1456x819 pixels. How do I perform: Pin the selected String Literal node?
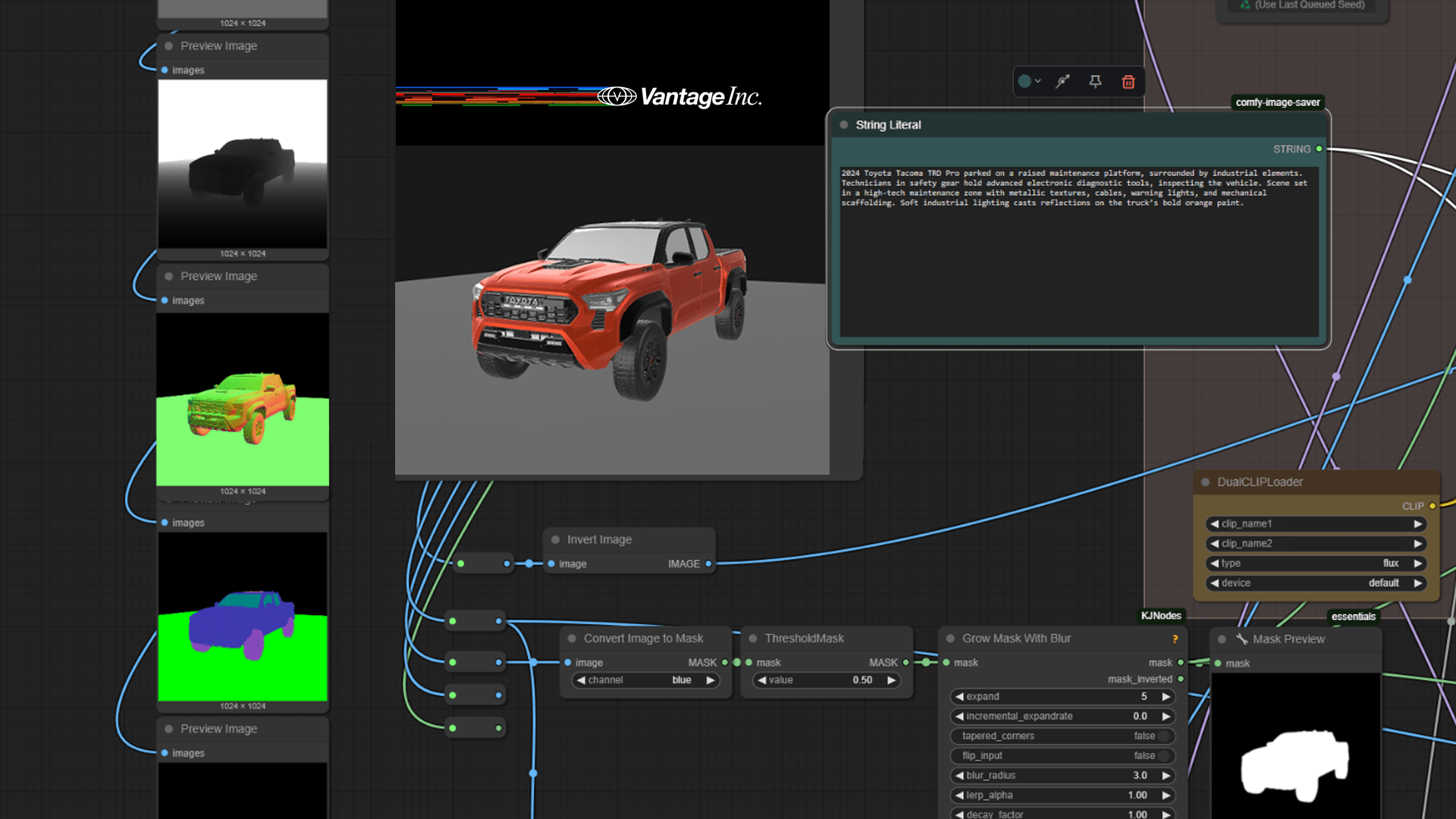[1095, 81]
